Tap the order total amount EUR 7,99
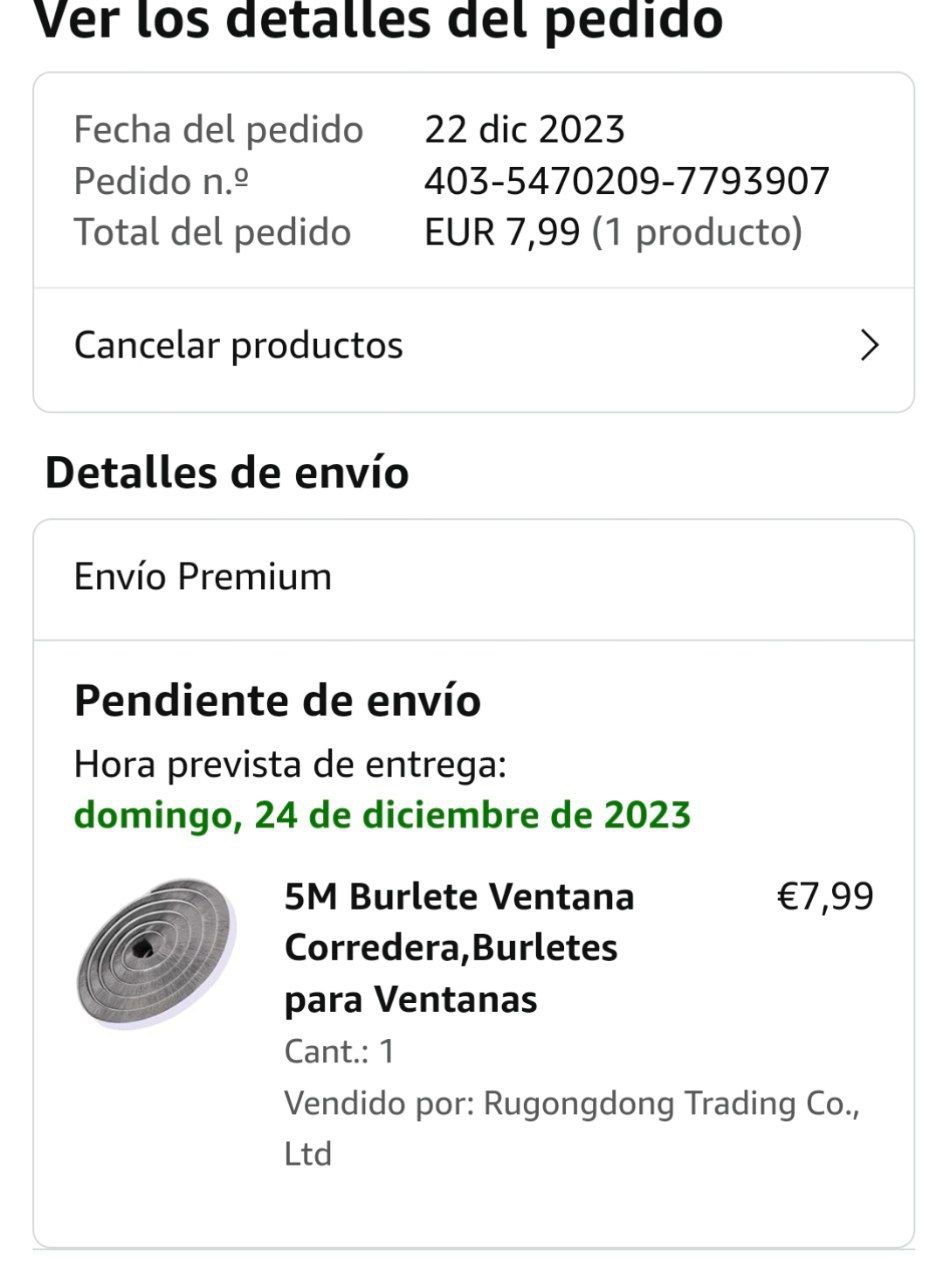 [x=502, y=232]
